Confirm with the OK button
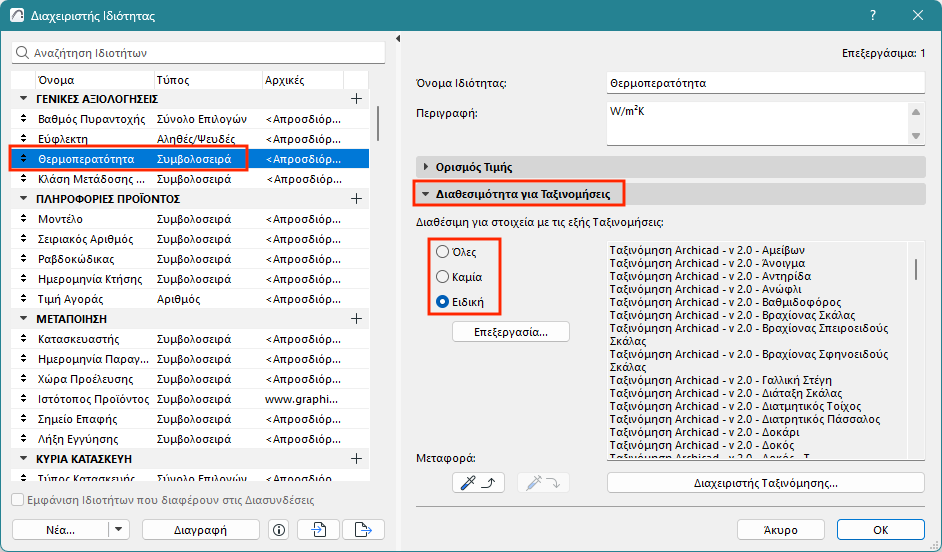This screenshot has width=942, height=552. 881,530
